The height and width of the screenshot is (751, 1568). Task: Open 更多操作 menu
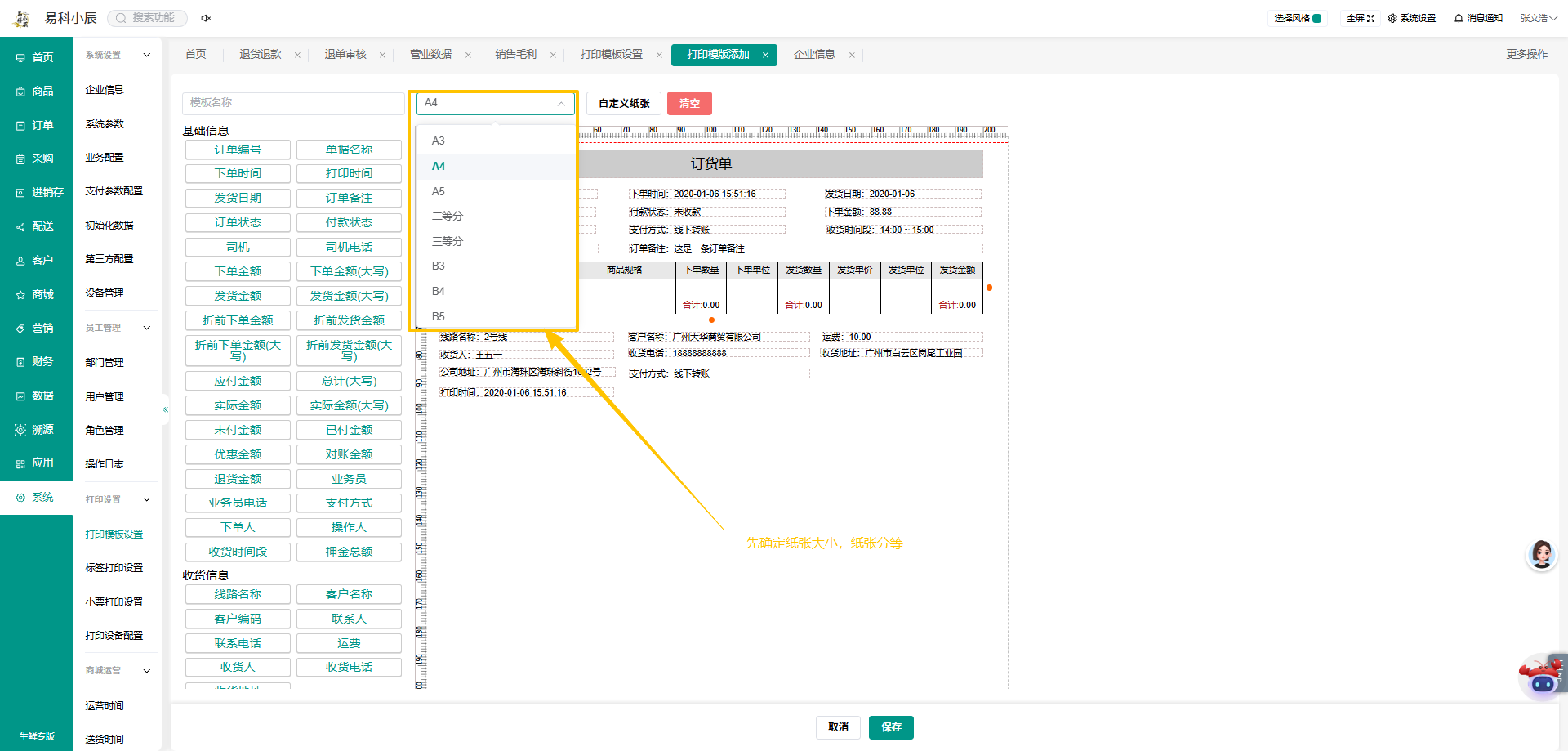coord(1526,55)
